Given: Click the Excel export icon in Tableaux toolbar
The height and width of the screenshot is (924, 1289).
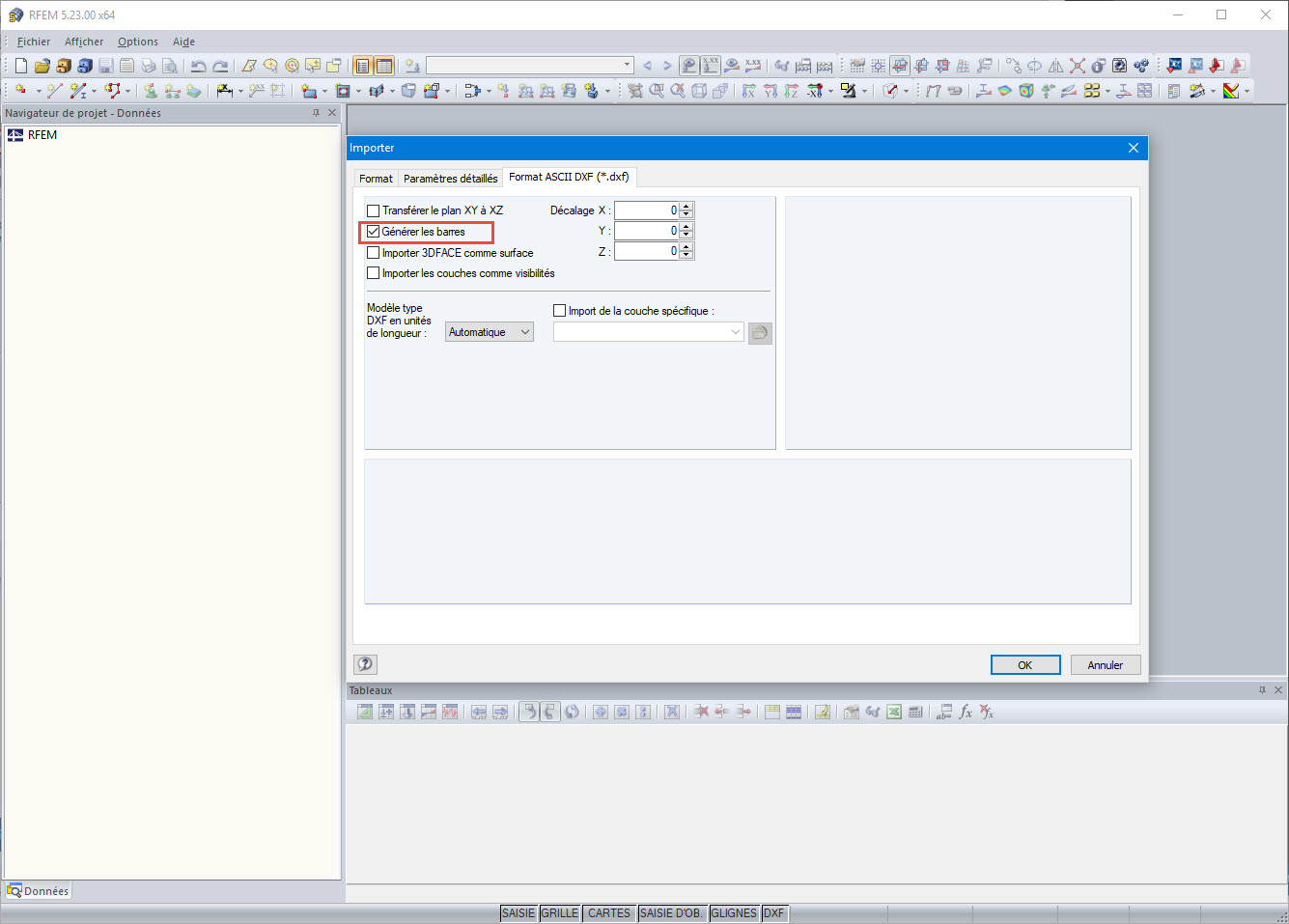Looking at the screenshot, I should click(894, 713).
